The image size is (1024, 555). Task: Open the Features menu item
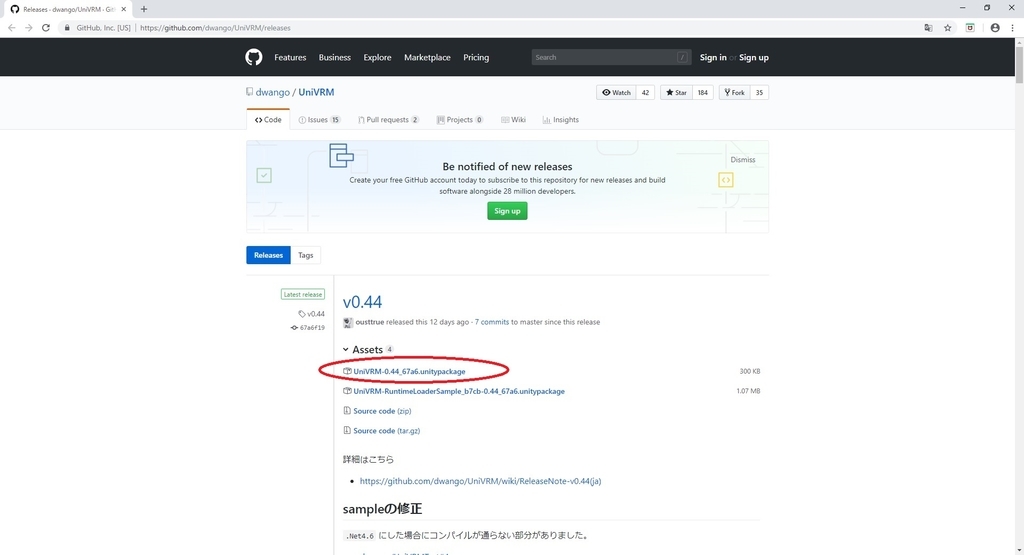pyautogui.click(x=290, y=57)
